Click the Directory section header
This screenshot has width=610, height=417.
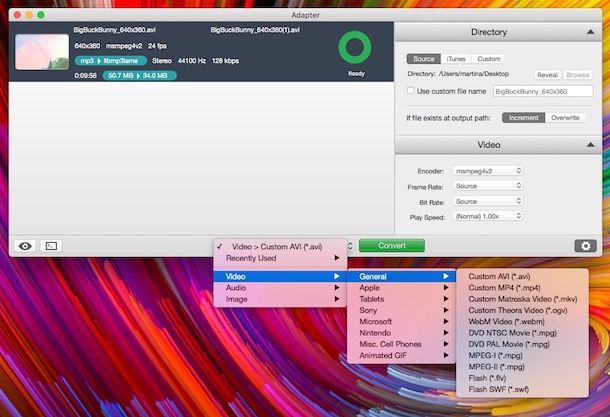pyautogui.click(x=498, y=32)
